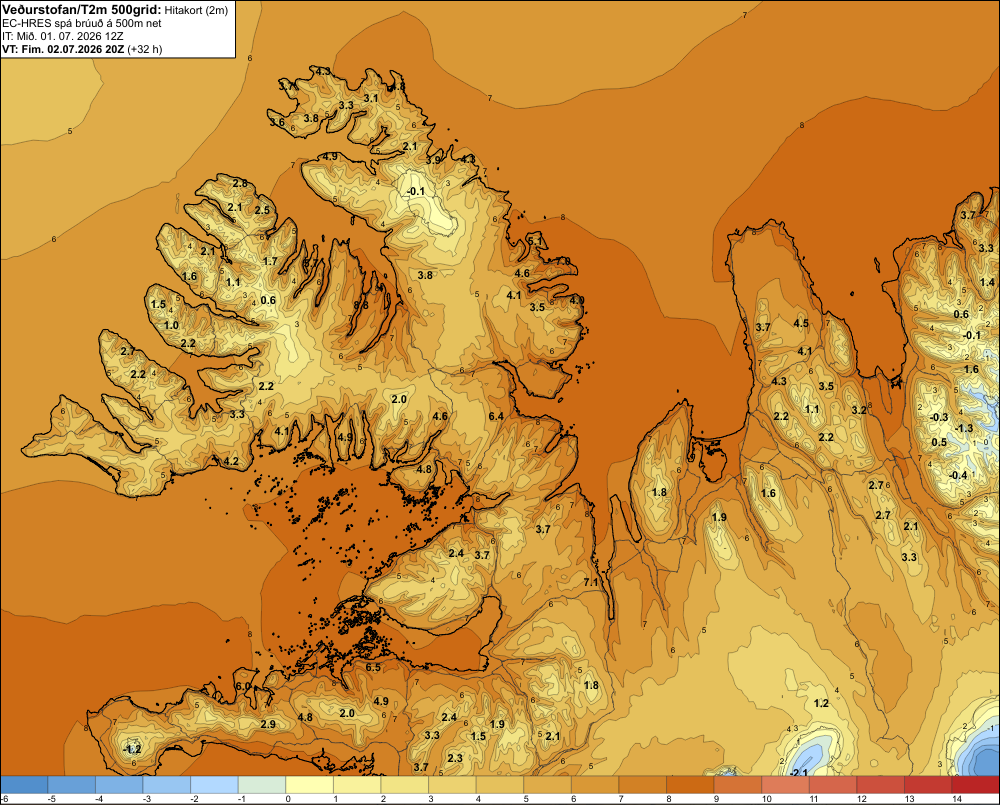Click the IT initial time line in header
The image size is (1000, 805).
click(62, 36)
